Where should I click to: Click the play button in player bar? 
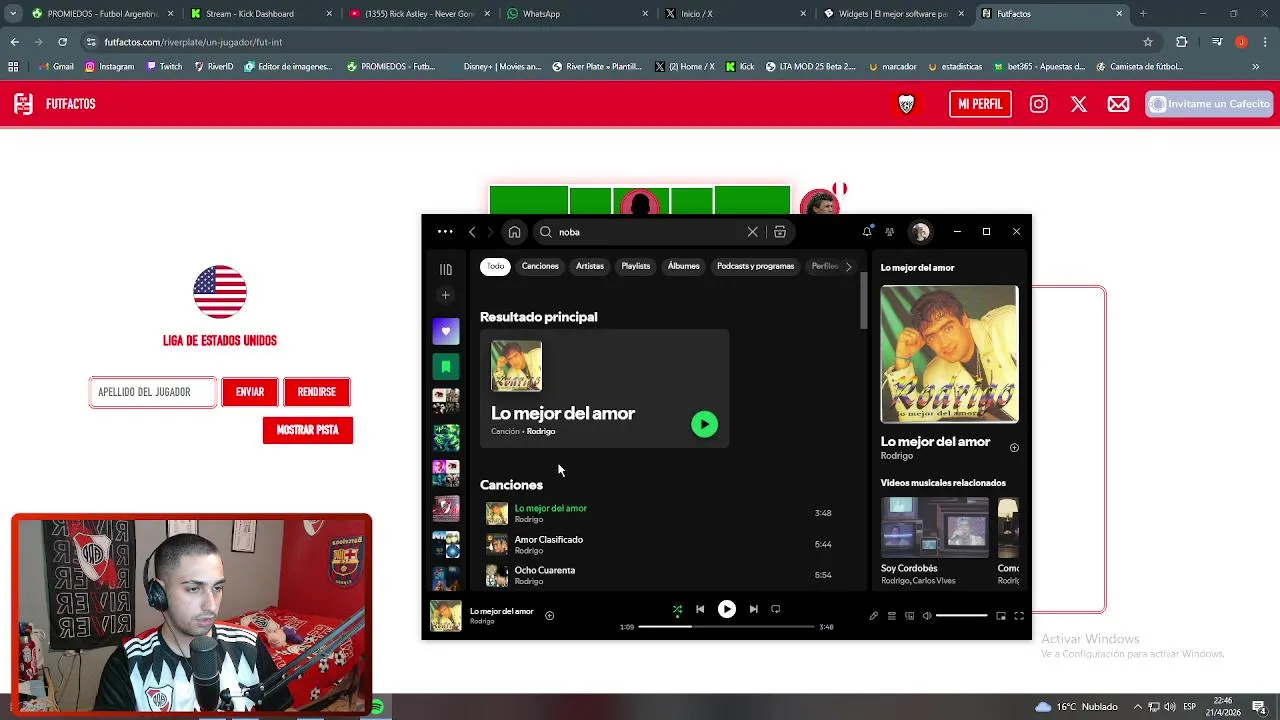727,609
